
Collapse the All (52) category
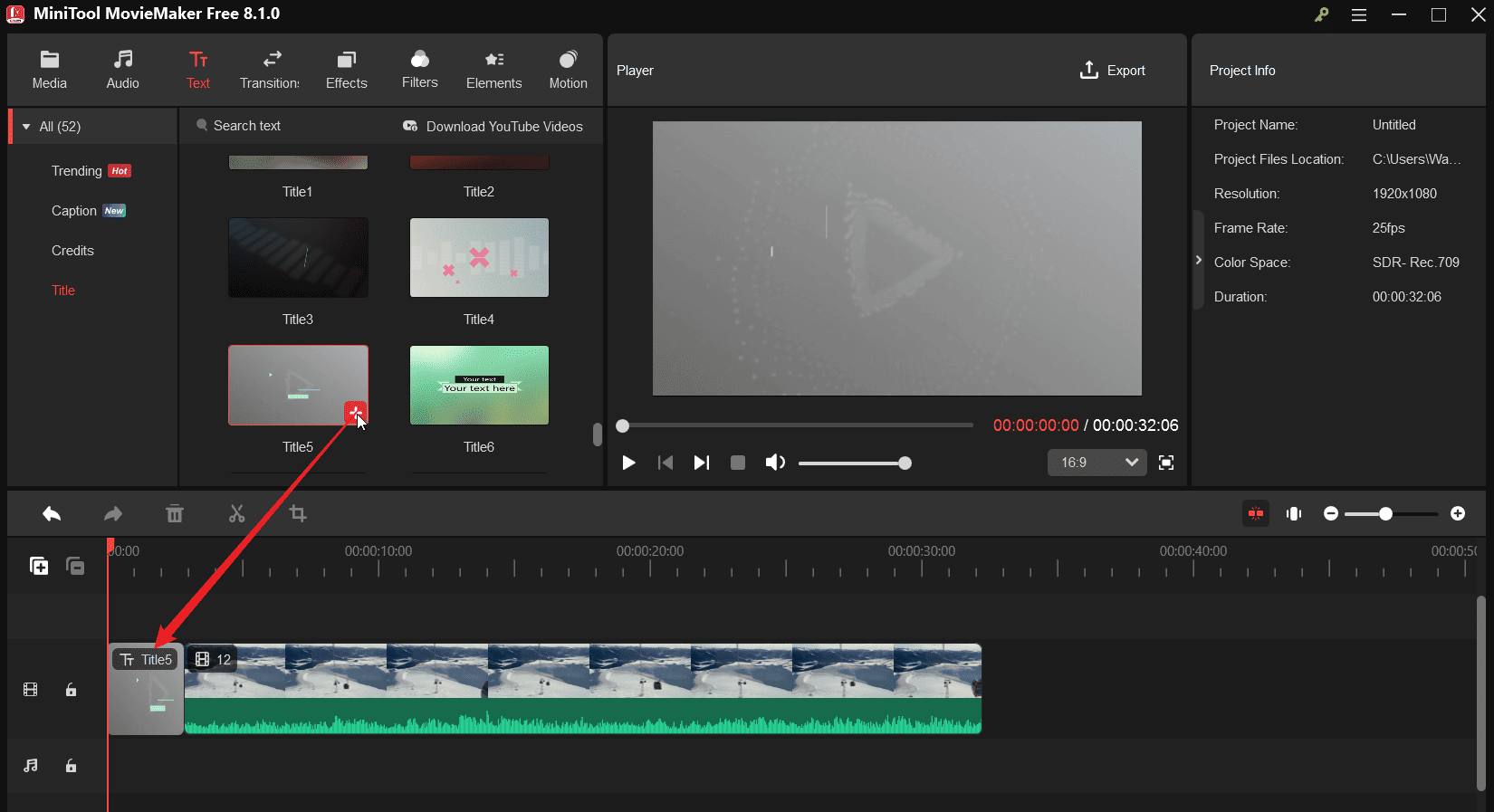[x=26, y=127]
